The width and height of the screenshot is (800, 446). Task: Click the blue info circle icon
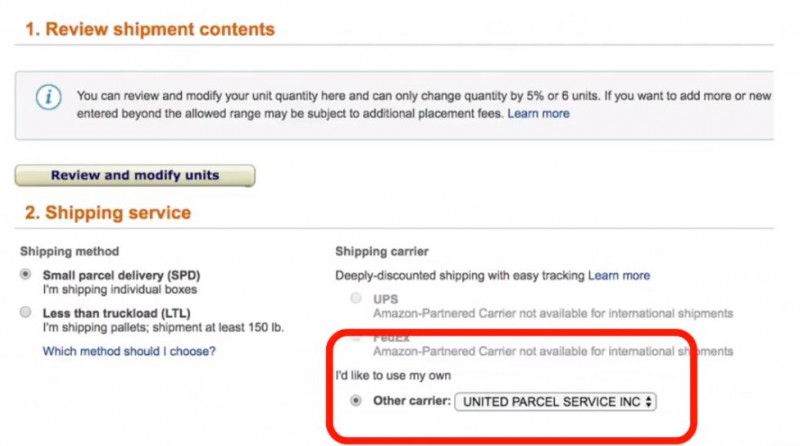click(49, 97)
